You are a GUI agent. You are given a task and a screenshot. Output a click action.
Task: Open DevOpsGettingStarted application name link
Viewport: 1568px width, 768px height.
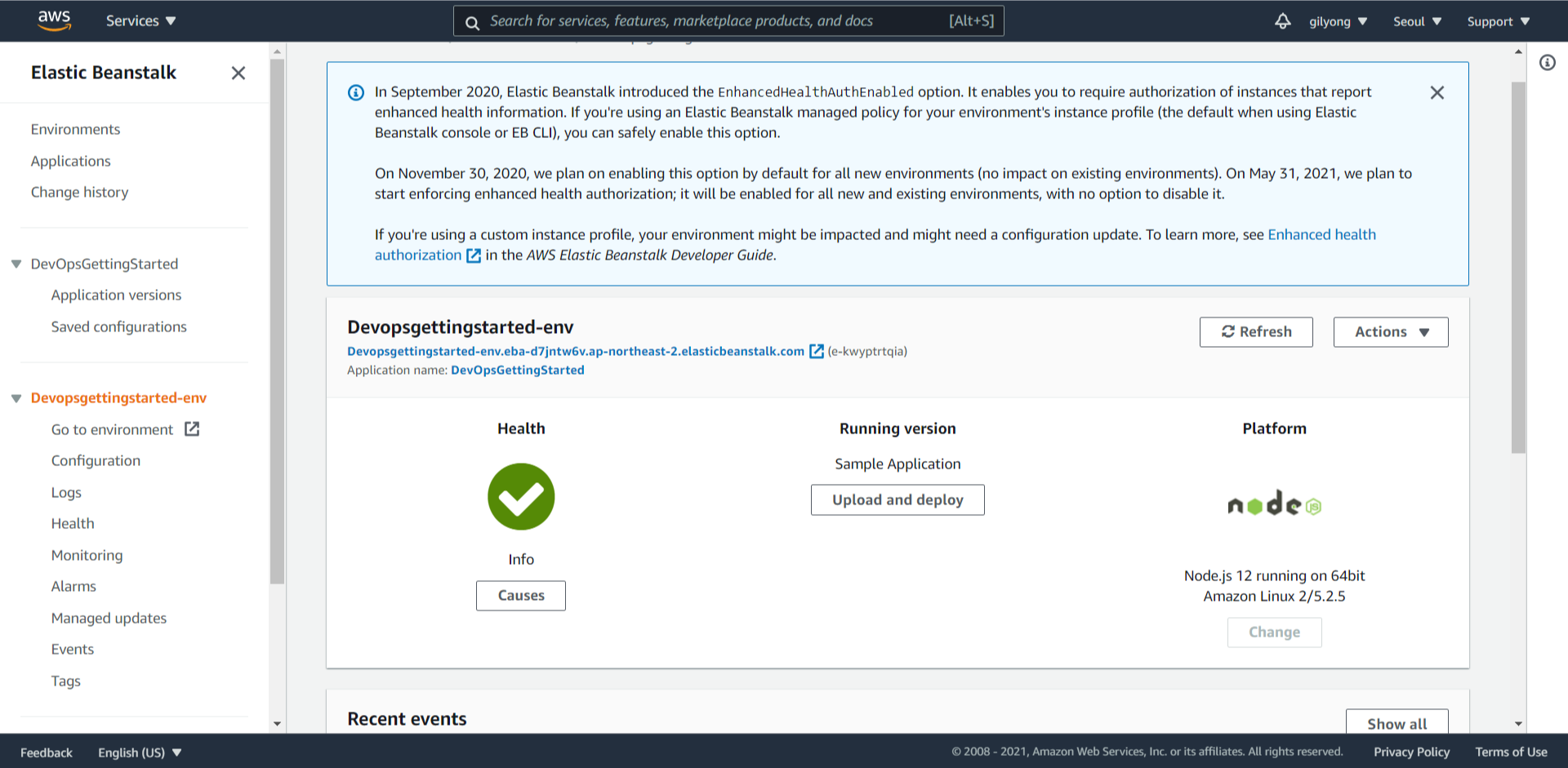518,370
